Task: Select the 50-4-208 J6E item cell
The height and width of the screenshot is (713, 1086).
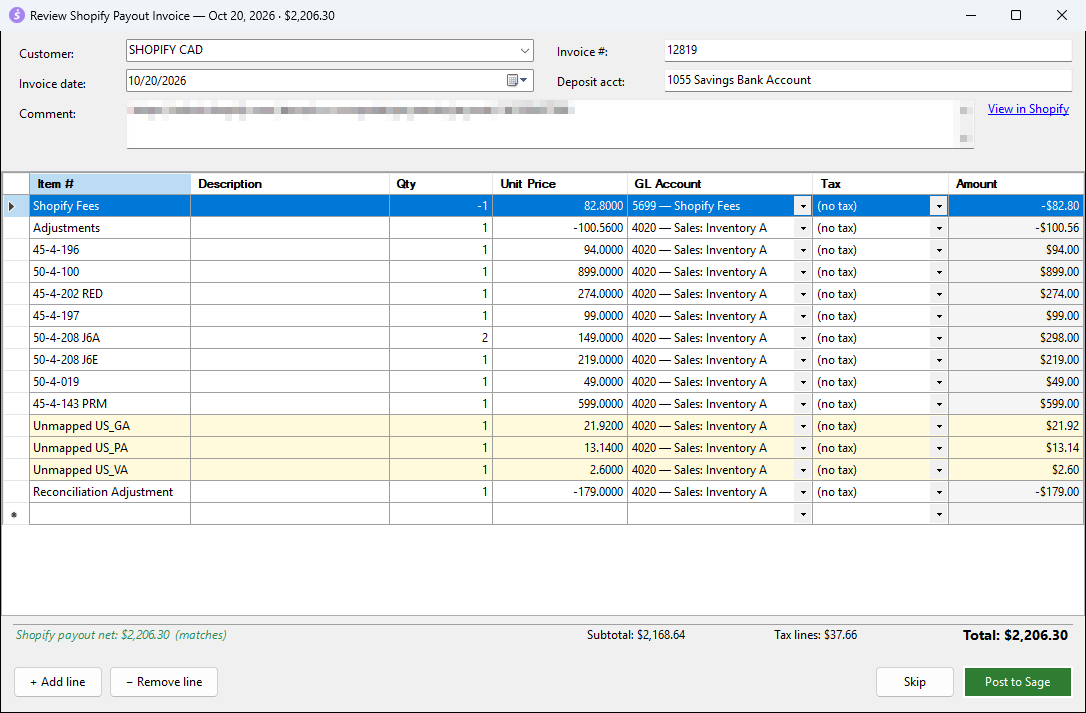Action: [x=109, y=360]
